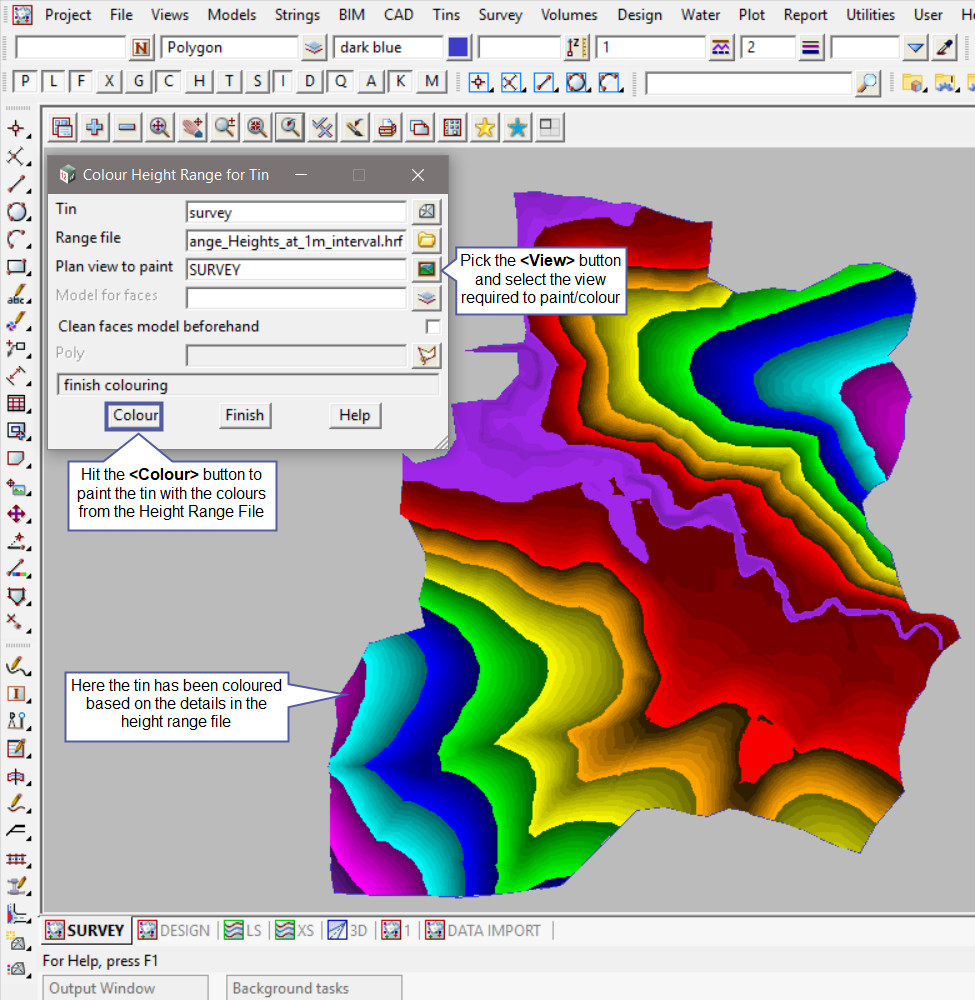Screen dimensions: 975x1000
Task: Enable Clean faces model beforehand checkbox
Action: 432,327
